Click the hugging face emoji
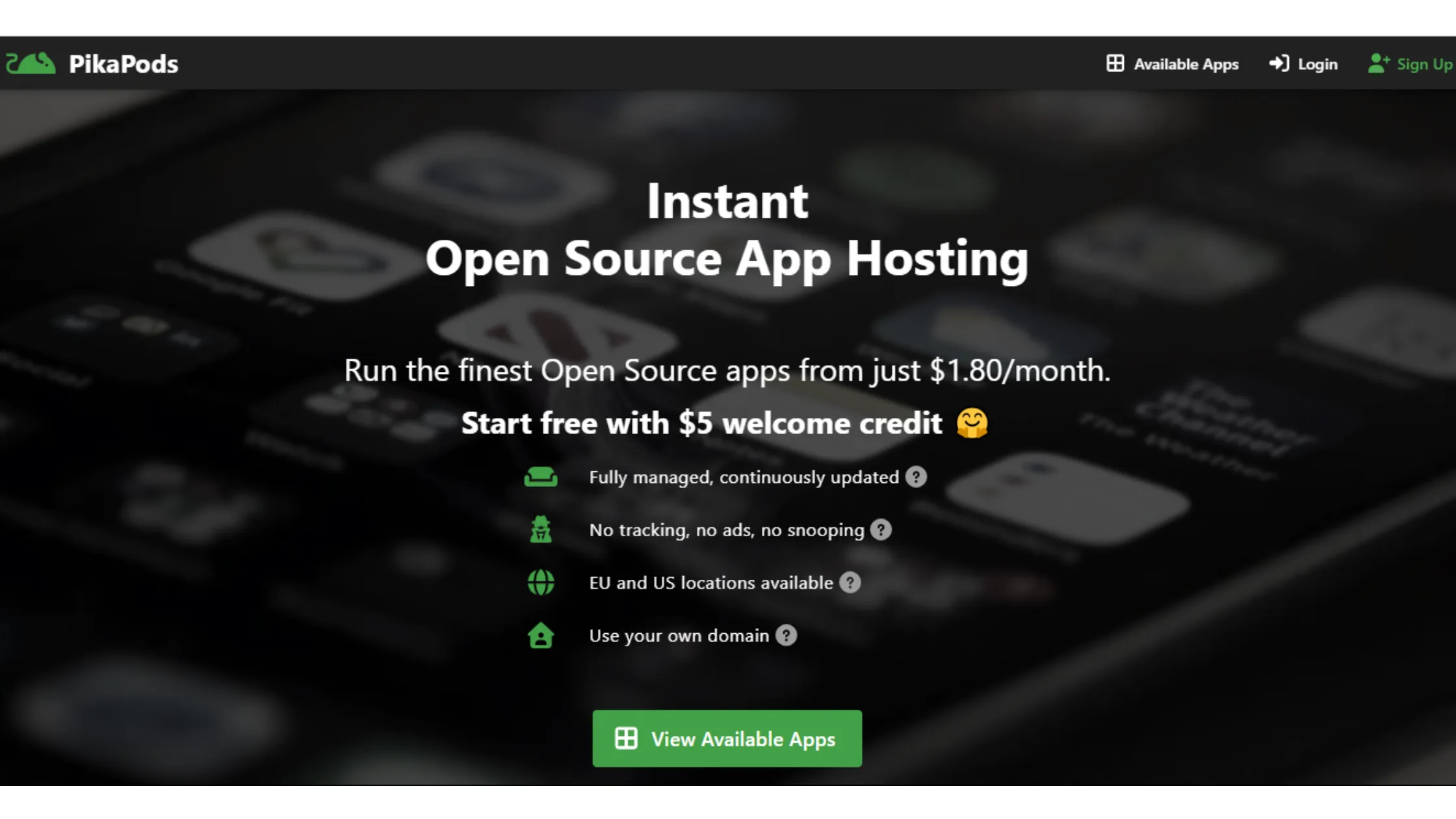Image resolution: width=1456 pixels, height=819 pixels. 972,423
